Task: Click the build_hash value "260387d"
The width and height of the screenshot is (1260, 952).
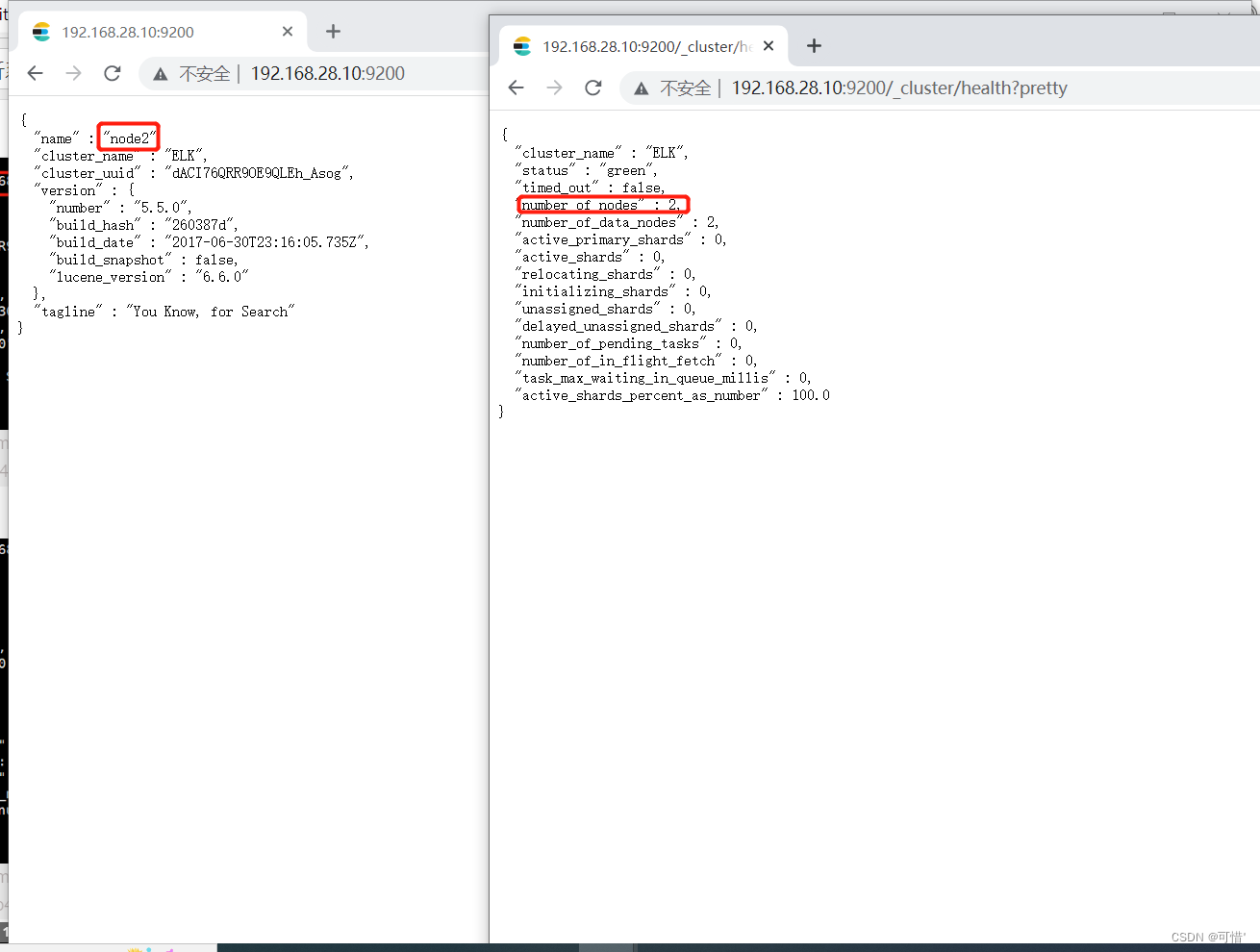Action: coord(201,225)
